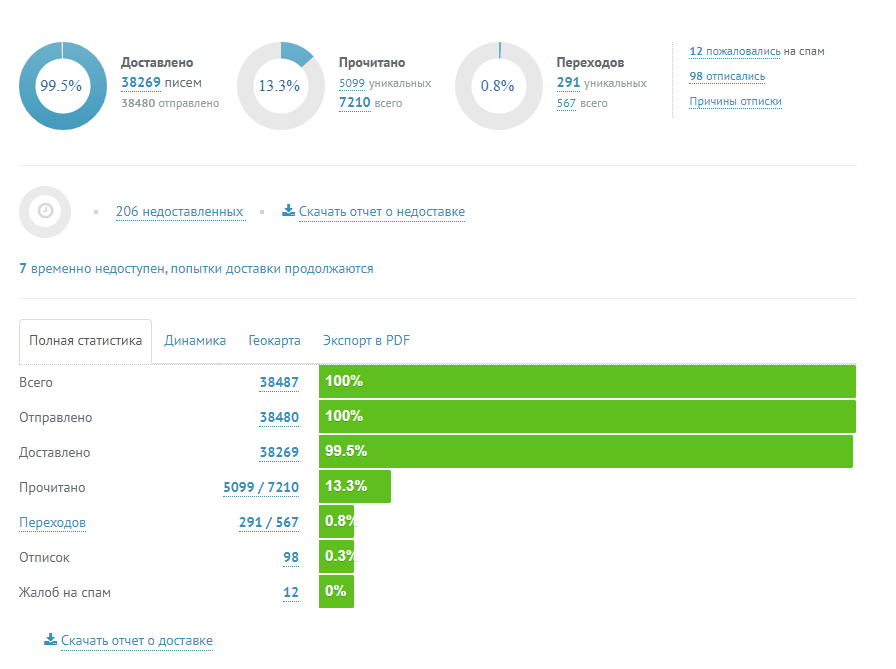Click 'Жалоб на спам' row label
Viewport: 896px width, 669px height.
pyautogui.click(x=65, y=592)
